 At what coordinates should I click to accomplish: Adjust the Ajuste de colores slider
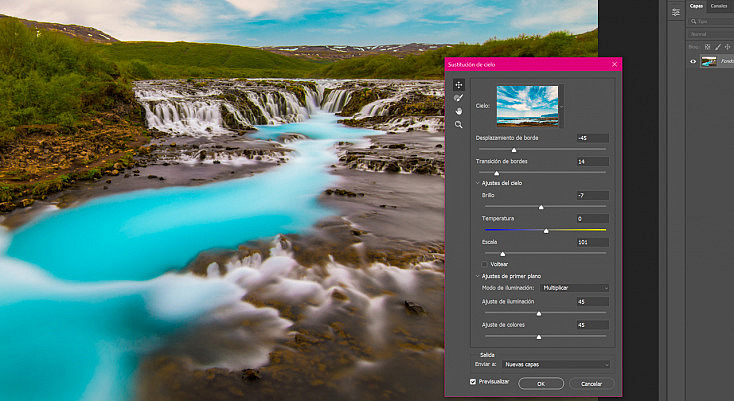[x=539, y=337]
